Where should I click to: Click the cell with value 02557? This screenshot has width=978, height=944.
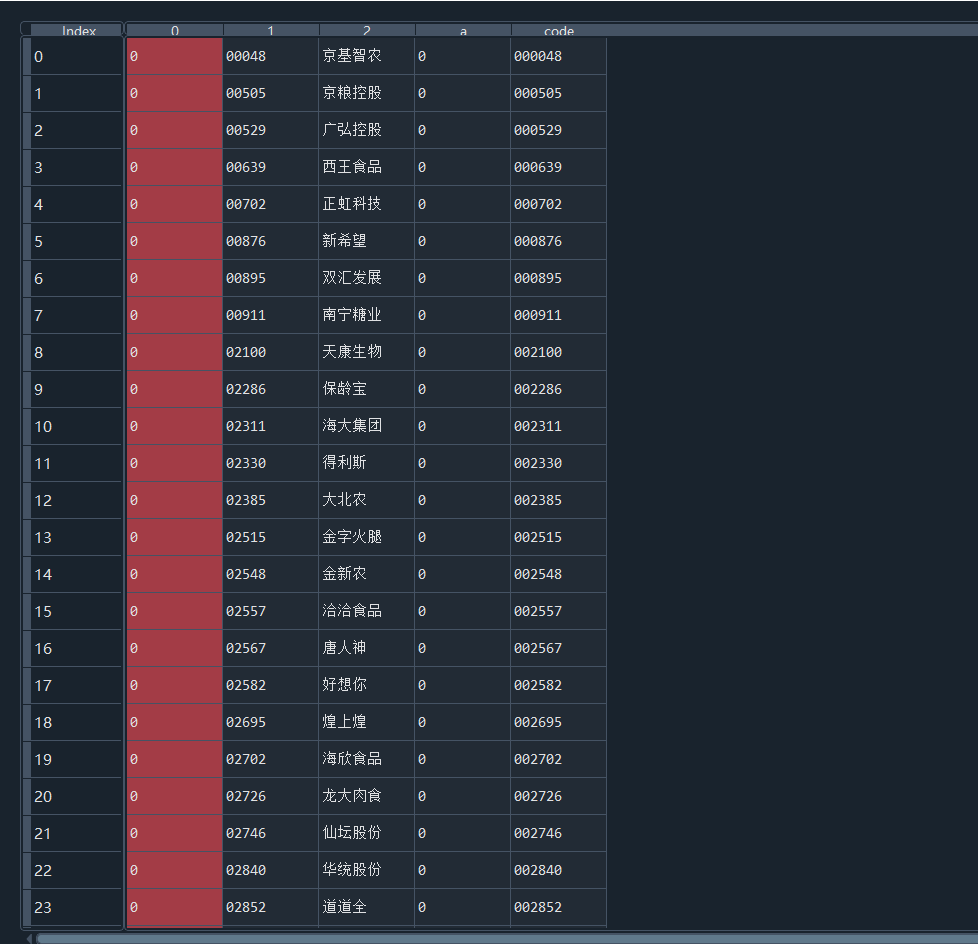coord(270,611)
